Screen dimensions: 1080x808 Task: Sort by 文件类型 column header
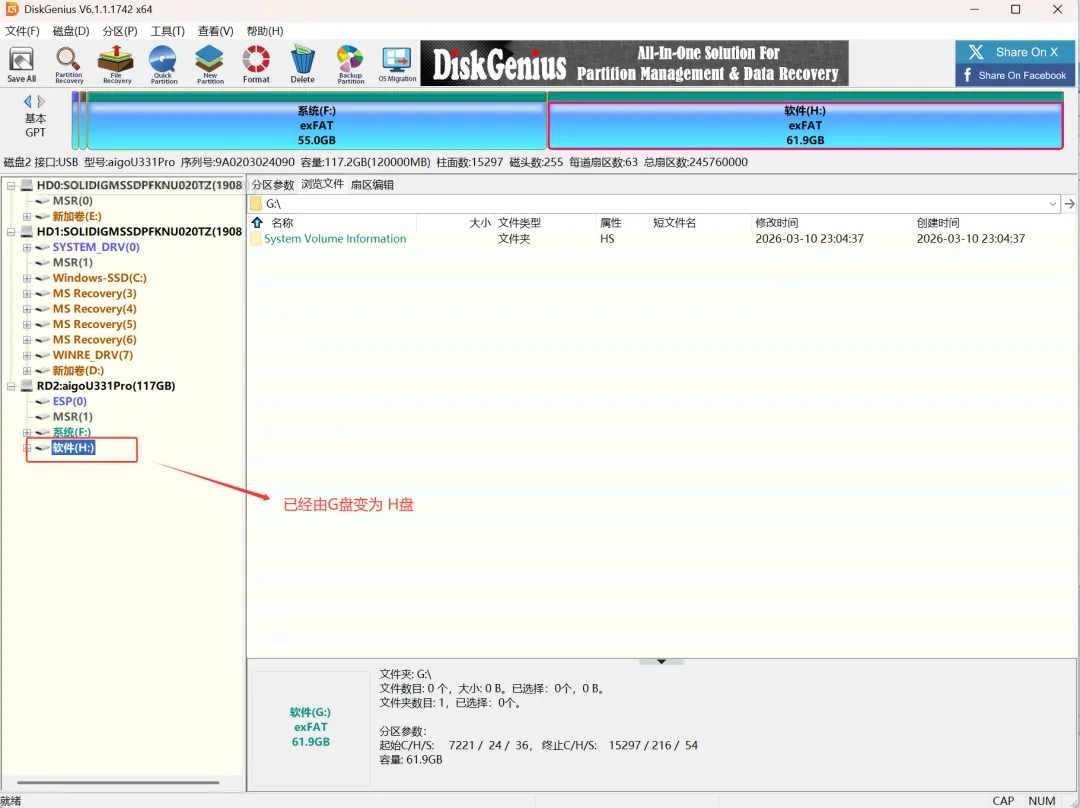[x=519, y=222]
